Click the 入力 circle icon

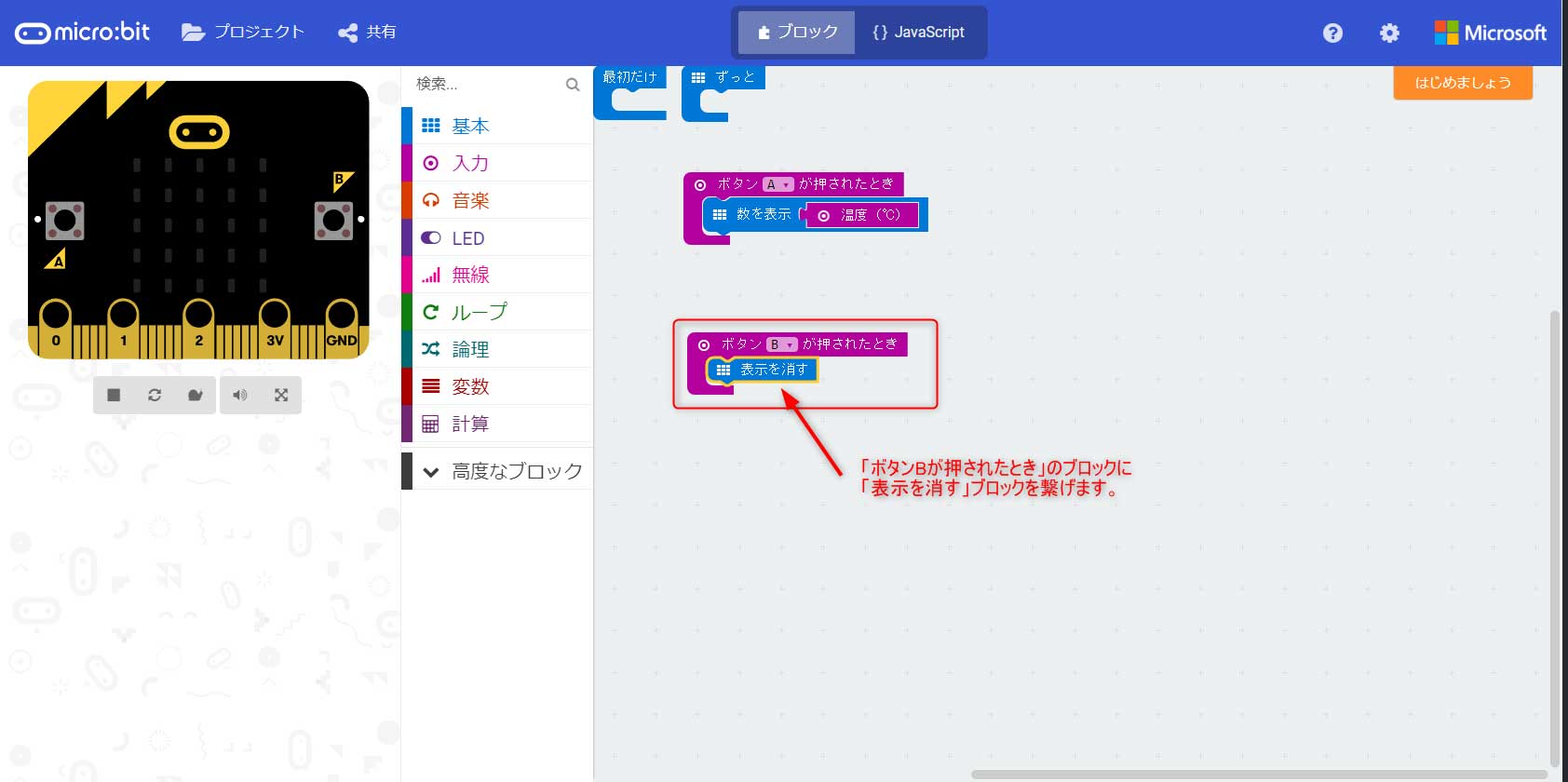tap(430, 163)
